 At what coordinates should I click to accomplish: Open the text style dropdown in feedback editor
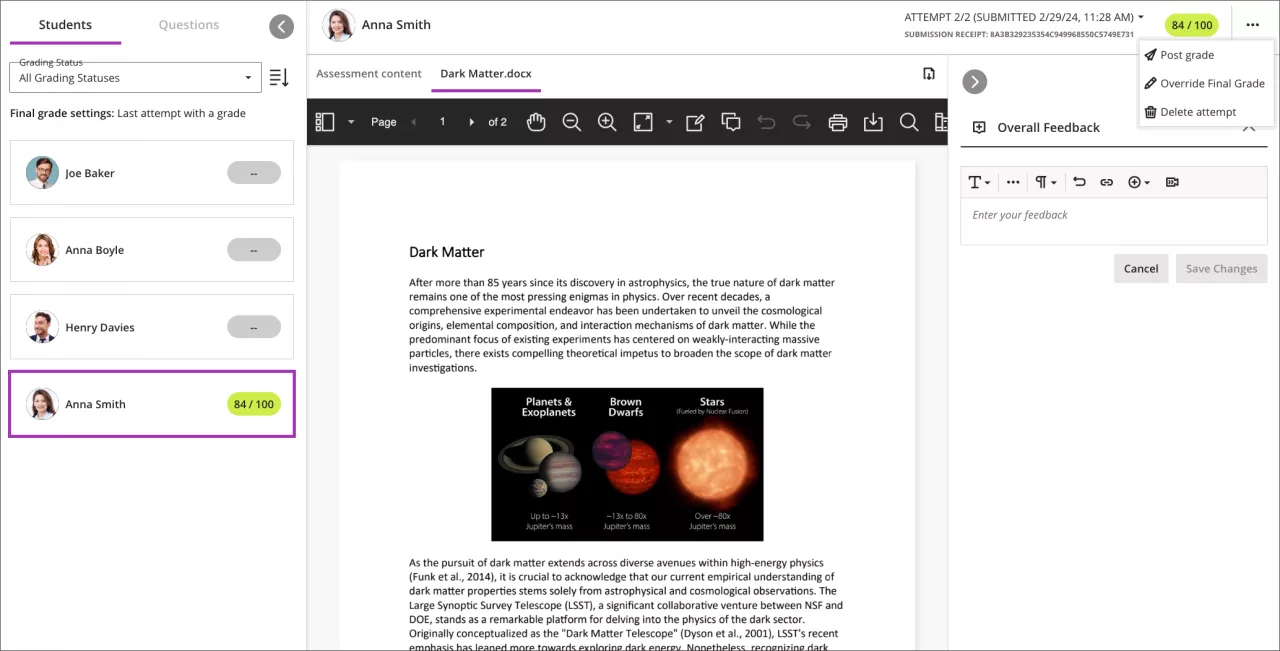coord(979,182)
